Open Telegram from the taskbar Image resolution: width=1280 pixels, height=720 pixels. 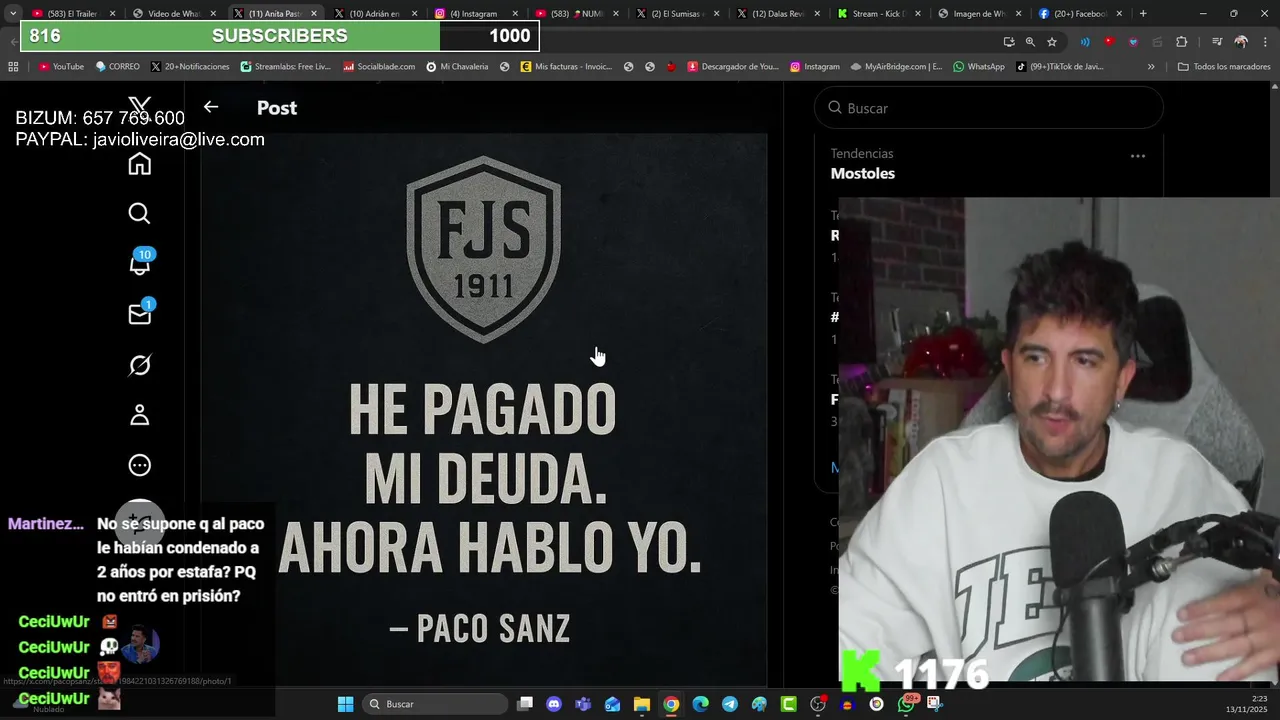(730, 704)
